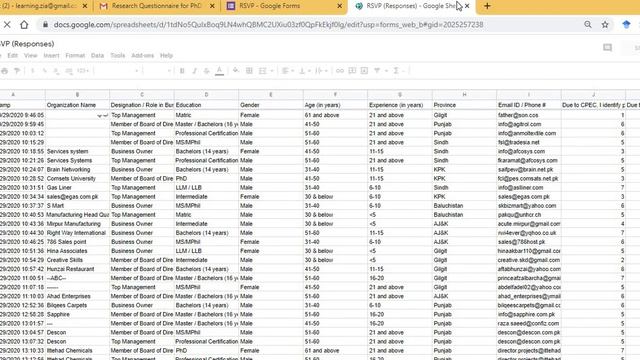Toggle bold formatting
The height and width of the screenshot is (360, 640).
(182, 71)
